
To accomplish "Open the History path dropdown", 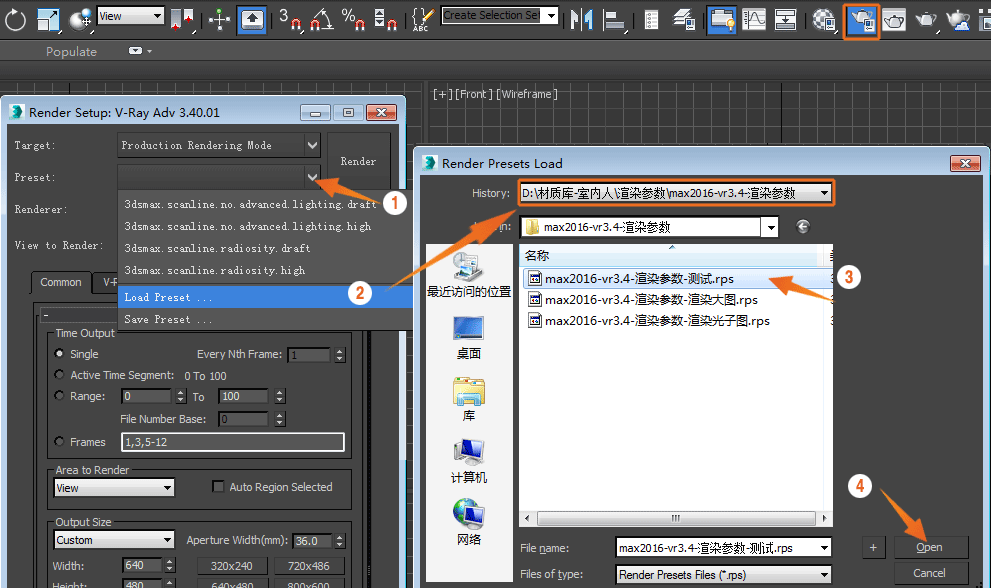I will click(824, 193).
